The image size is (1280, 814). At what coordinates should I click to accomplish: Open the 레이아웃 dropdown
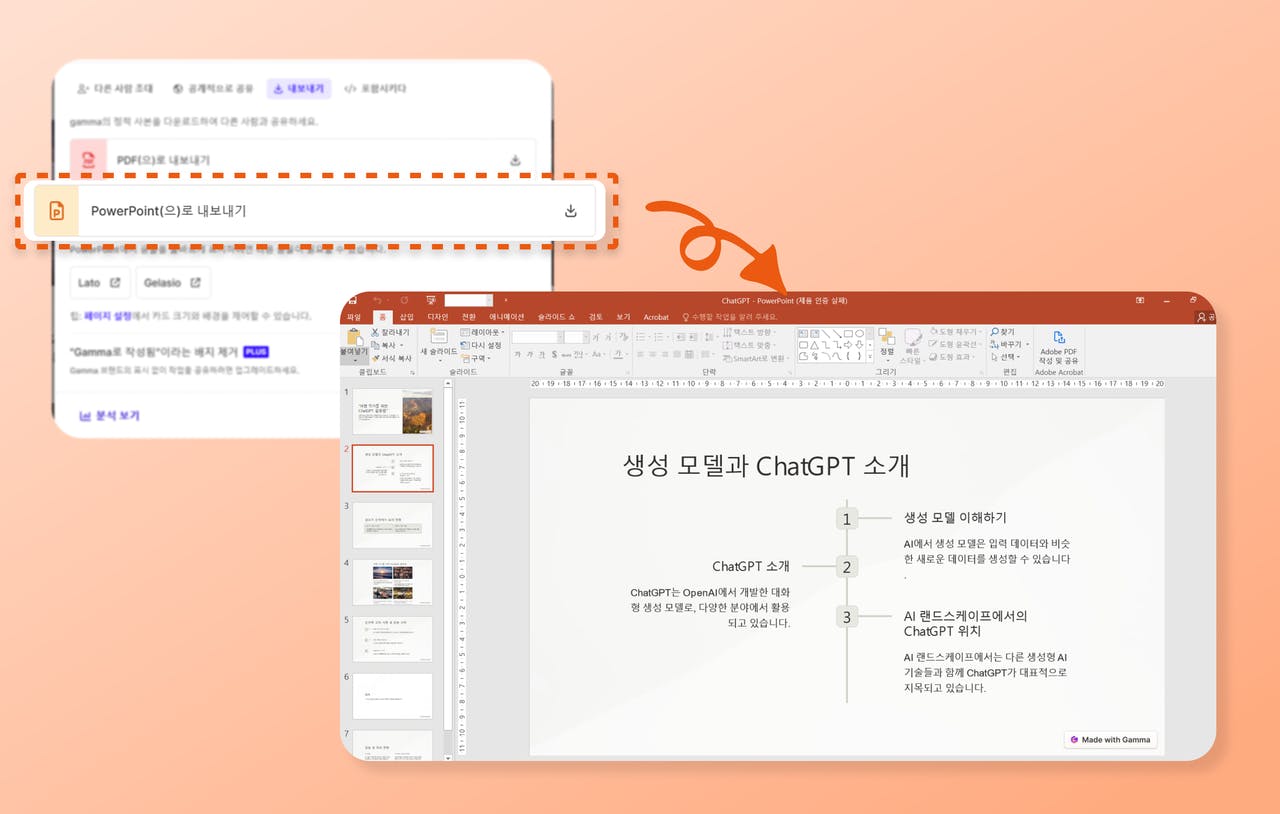[x=482, y=332]
